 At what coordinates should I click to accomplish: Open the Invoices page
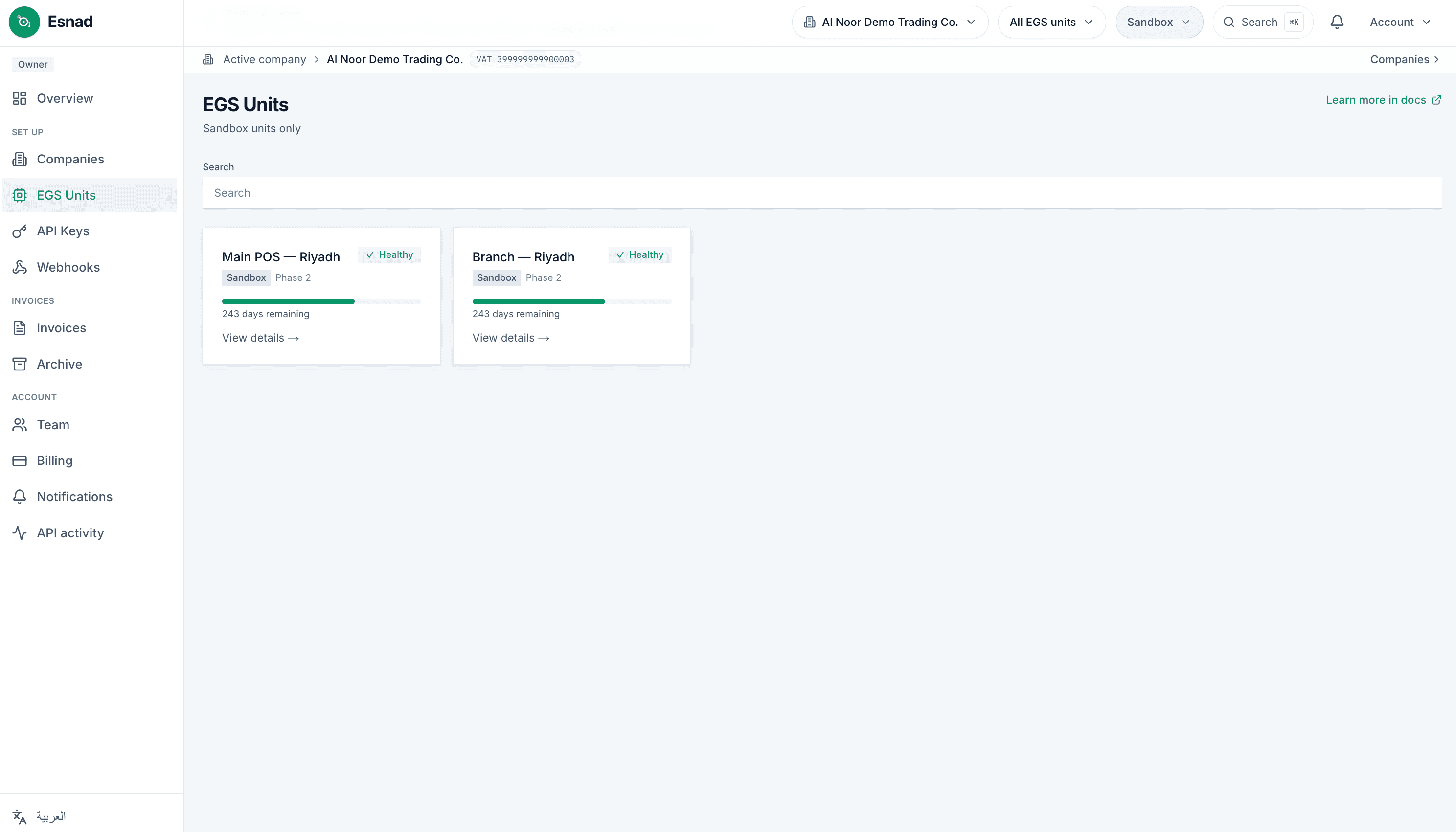tap(90, 328)
